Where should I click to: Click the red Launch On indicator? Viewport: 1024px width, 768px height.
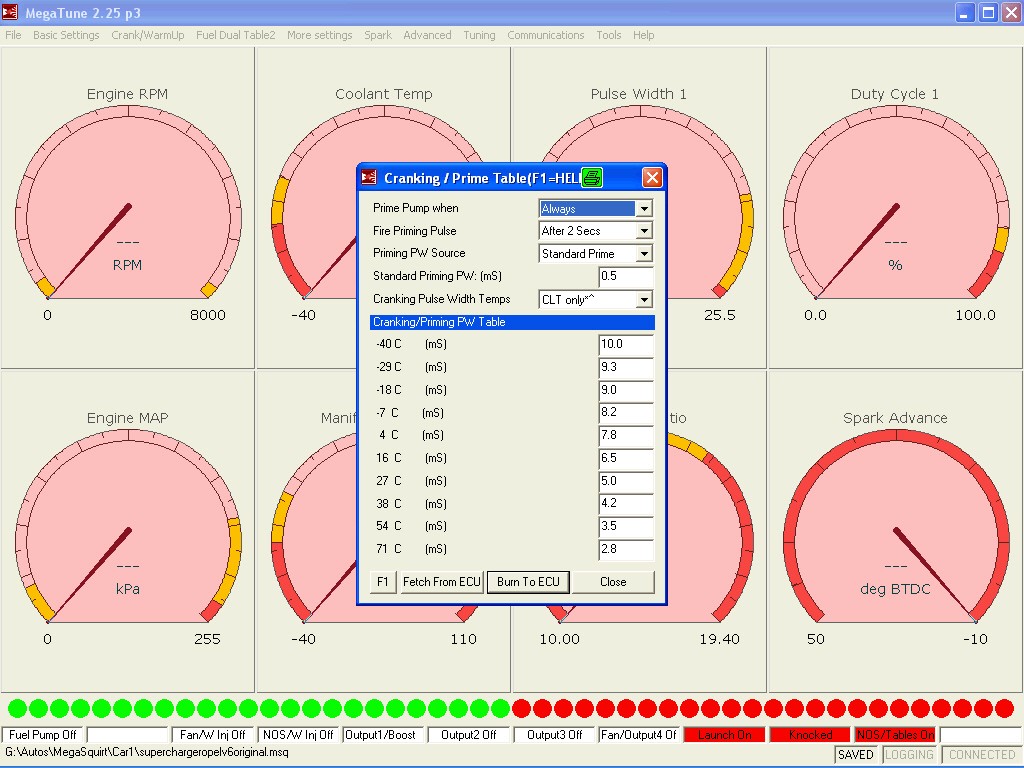click(x=725, y=735)
